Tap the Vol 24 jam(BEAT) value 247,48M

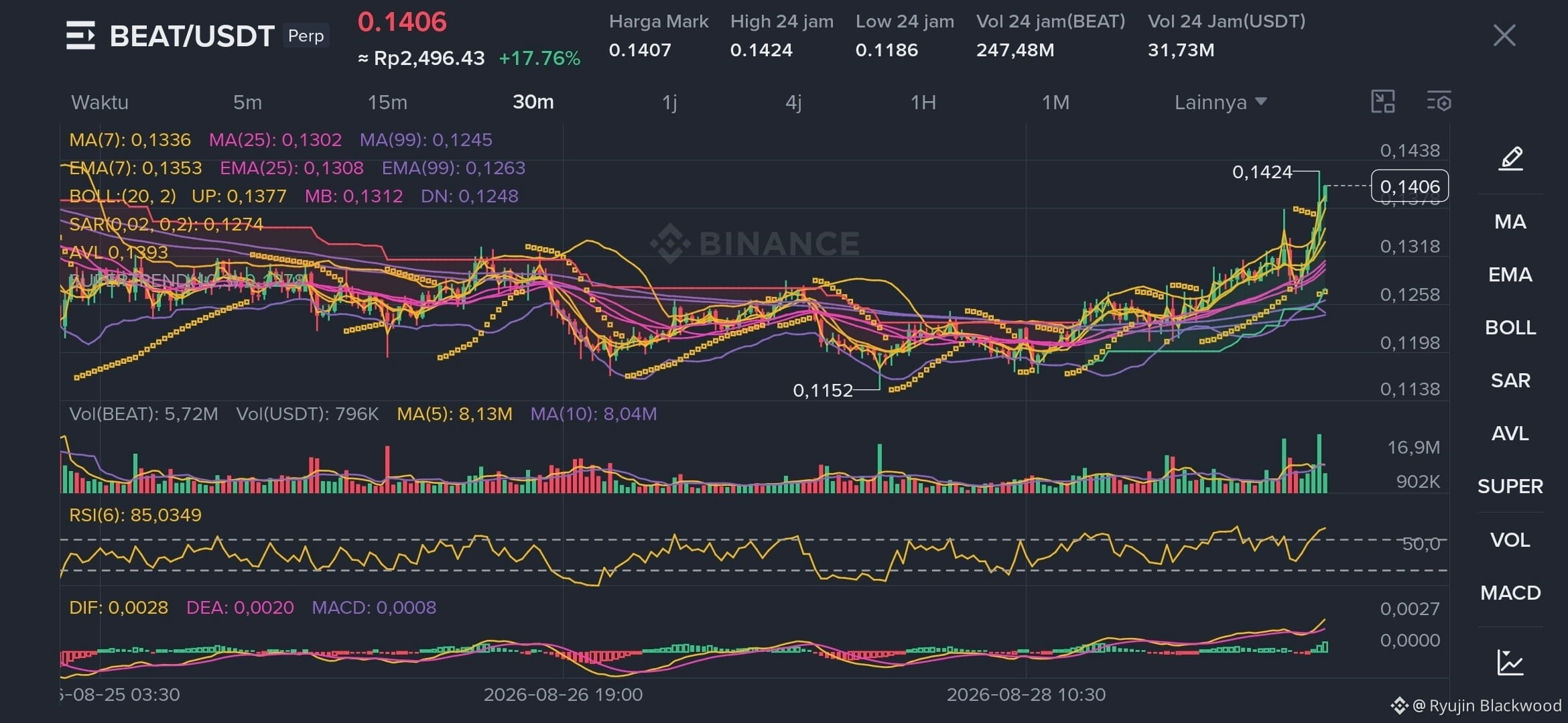point(1015,50)
